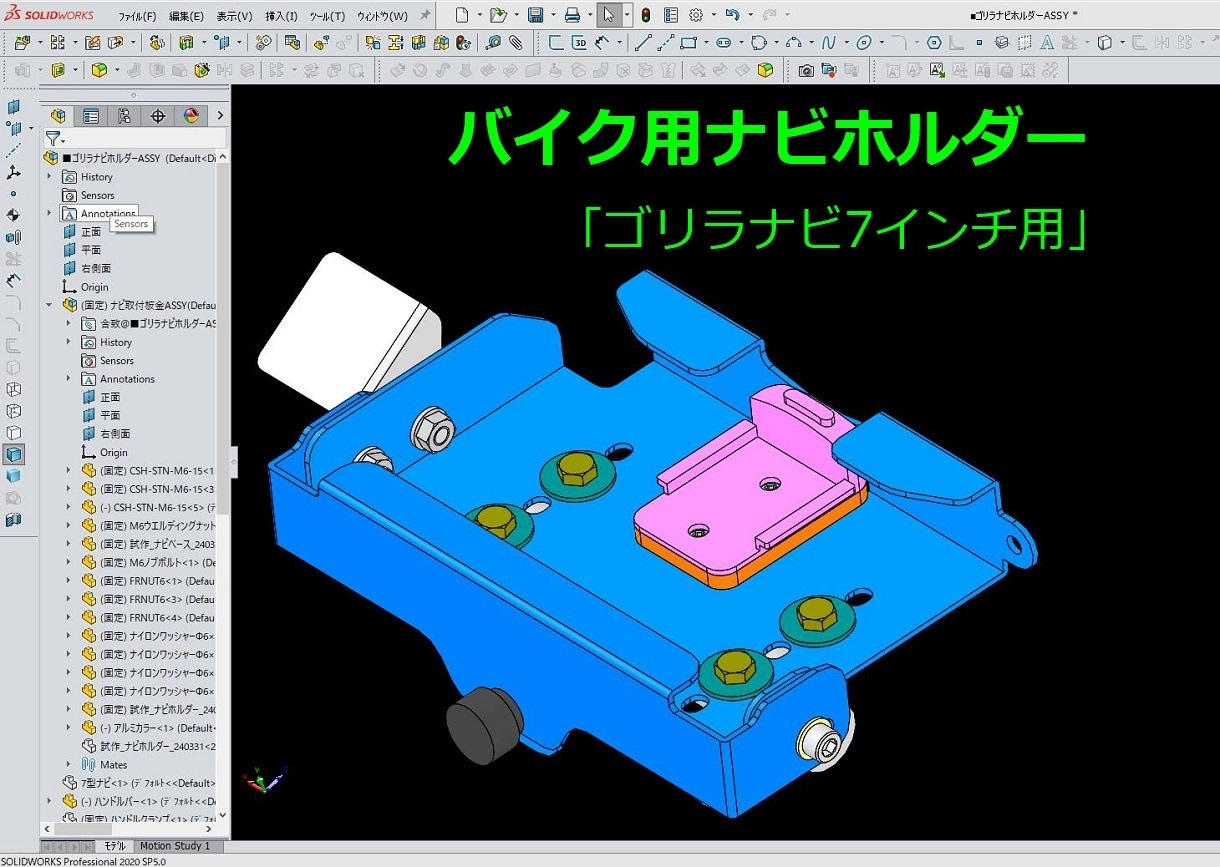This screenshot has height=867, width=1220.
Task: Switch to the Motion Study 1 tab
Action: 175,846
